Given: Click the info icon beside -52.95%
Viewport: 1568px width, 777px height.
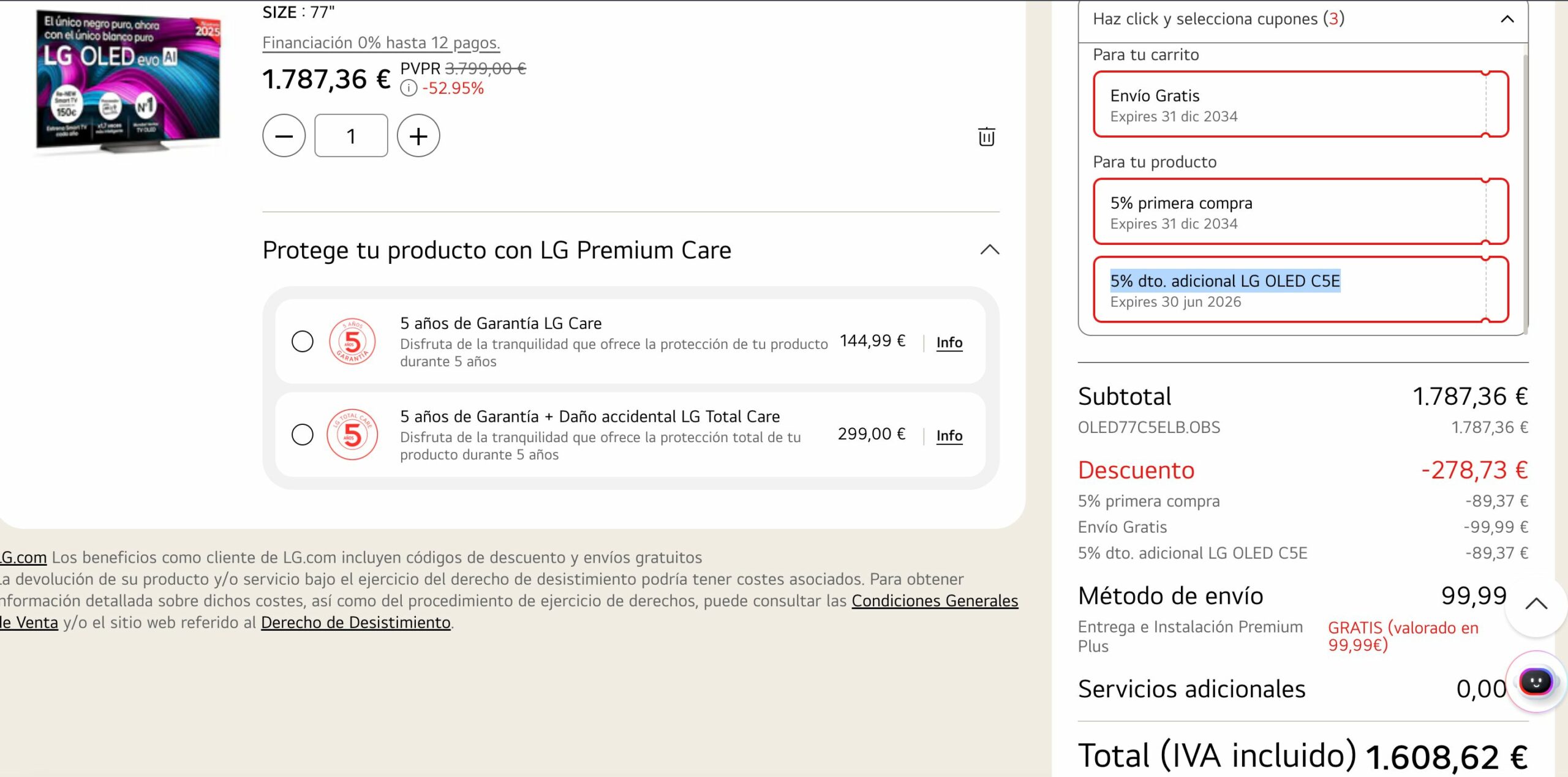Looking at the screenshot, I should [x=409, y=89].
